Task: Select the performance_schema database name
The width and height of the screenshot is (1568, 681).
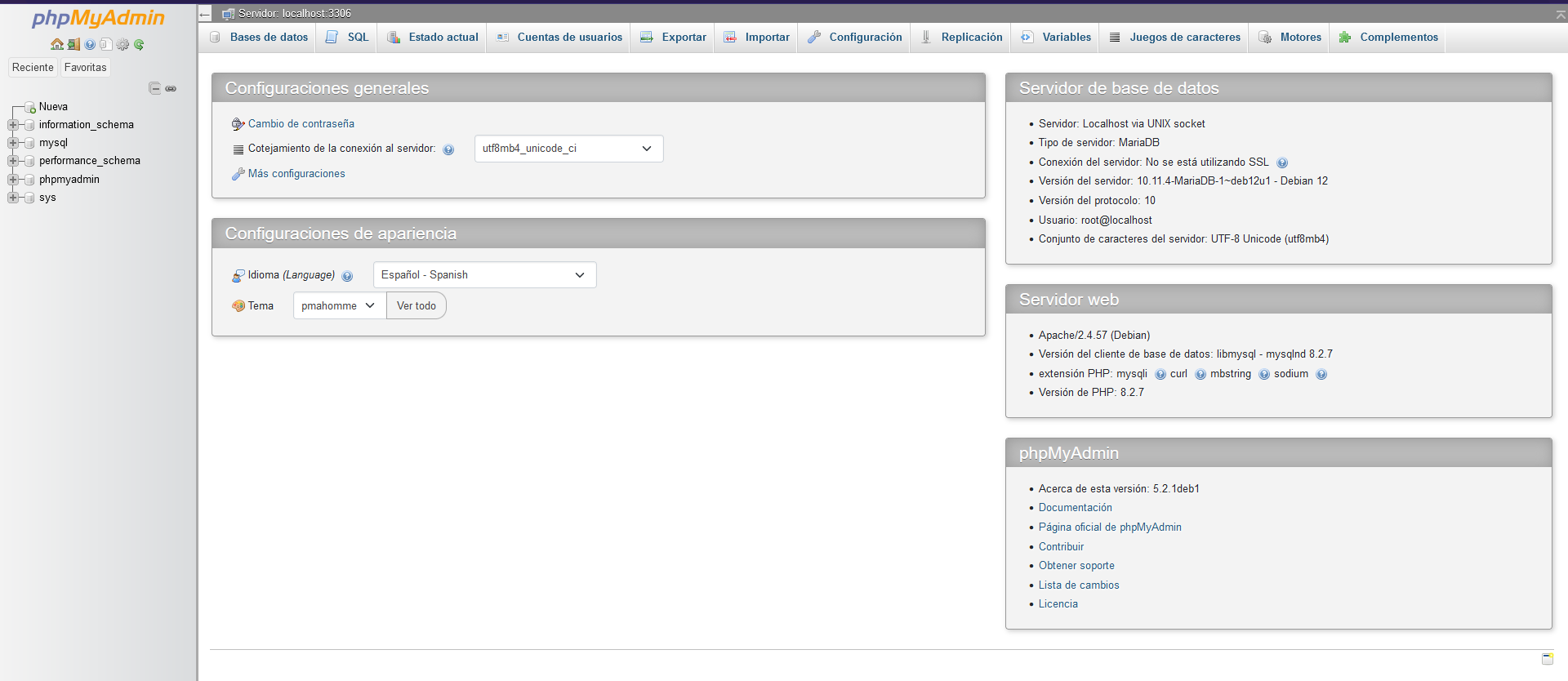Action: tap(90, 161)
